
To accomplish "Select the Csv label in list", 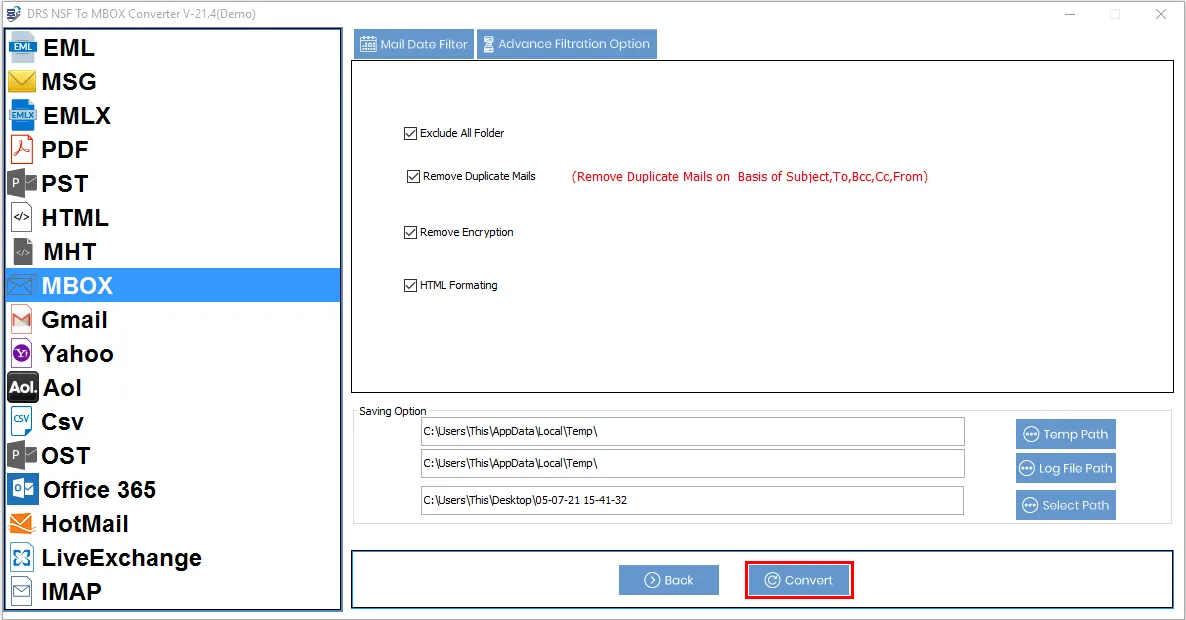I will pyautogui.click(x=62, y=422).
